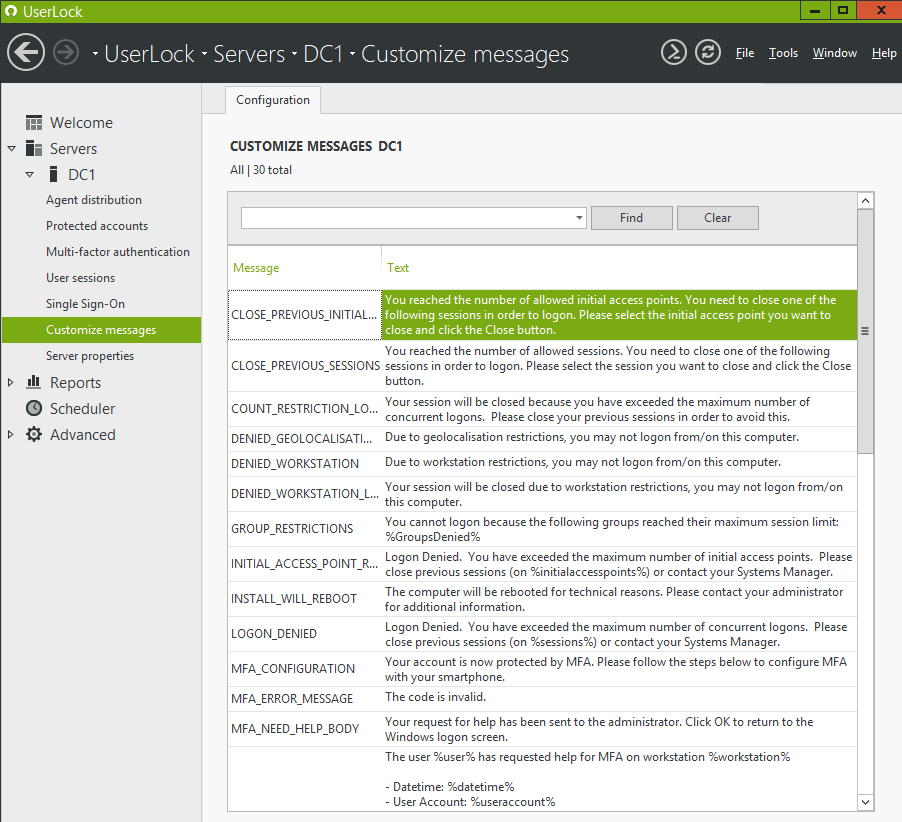The width and height of the screenshot is (902, 822).
Task: Click the search text input field
Action: 407,218
